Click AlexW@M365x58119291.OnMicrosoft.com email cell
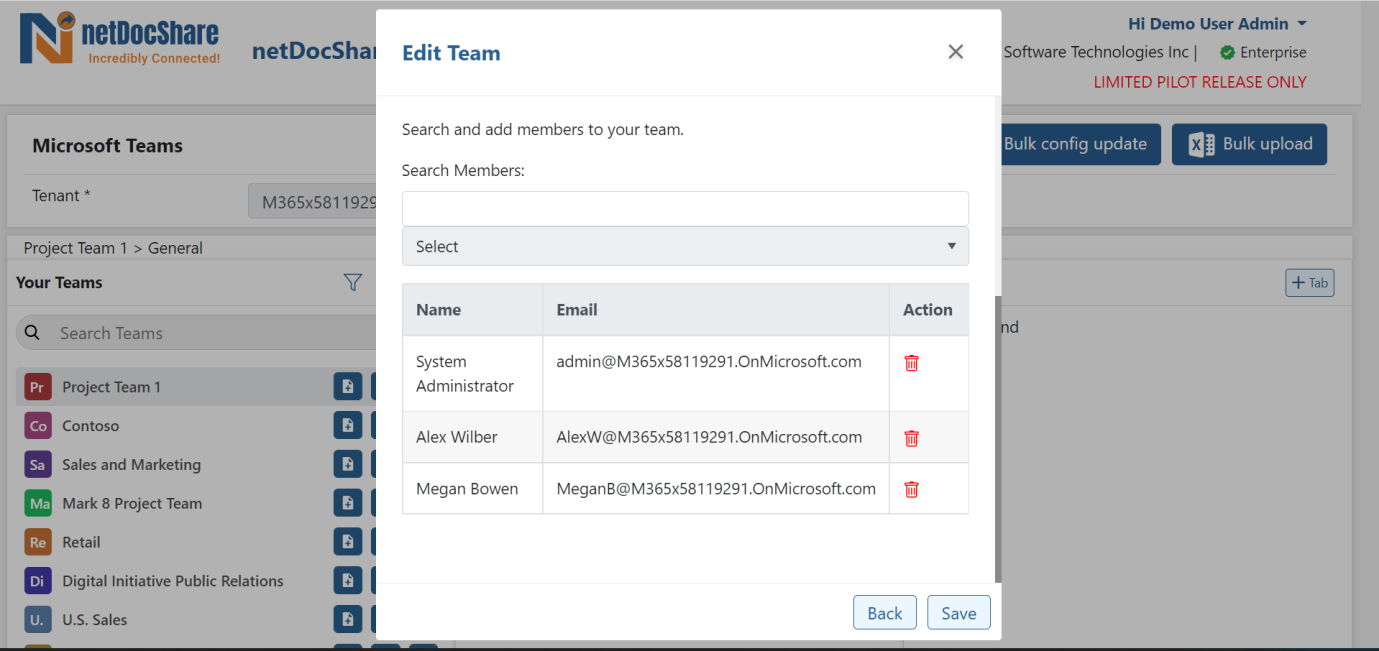Image resolution: width=1379 pixels, height=651 pixels. click(x=716, y=437)
